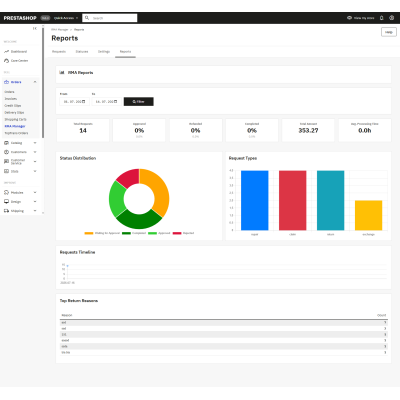This screenshot has width=400, height=400.
Task: Click the Count column header
Action: click(382, 315)
